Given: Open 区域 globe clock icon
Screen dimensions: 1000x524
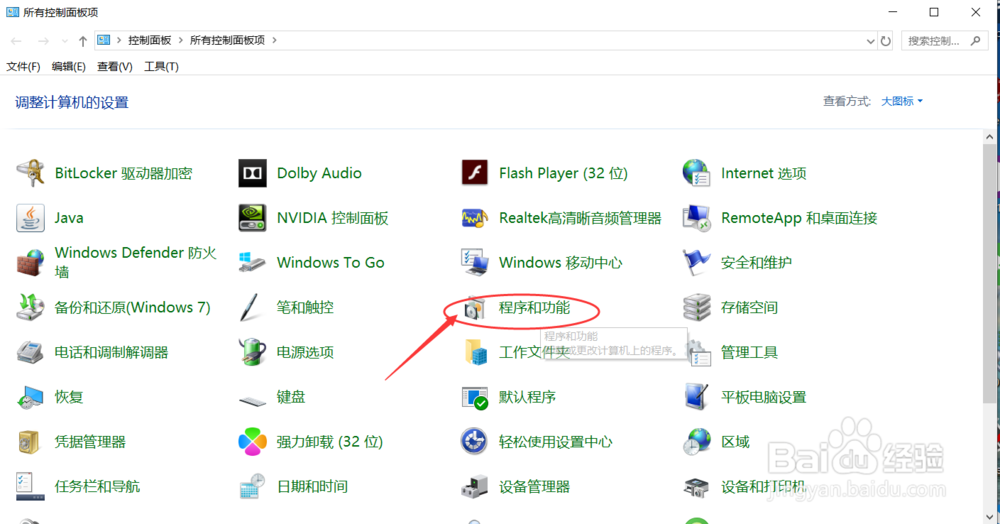Looking at the screenshot, I should 696,442.
